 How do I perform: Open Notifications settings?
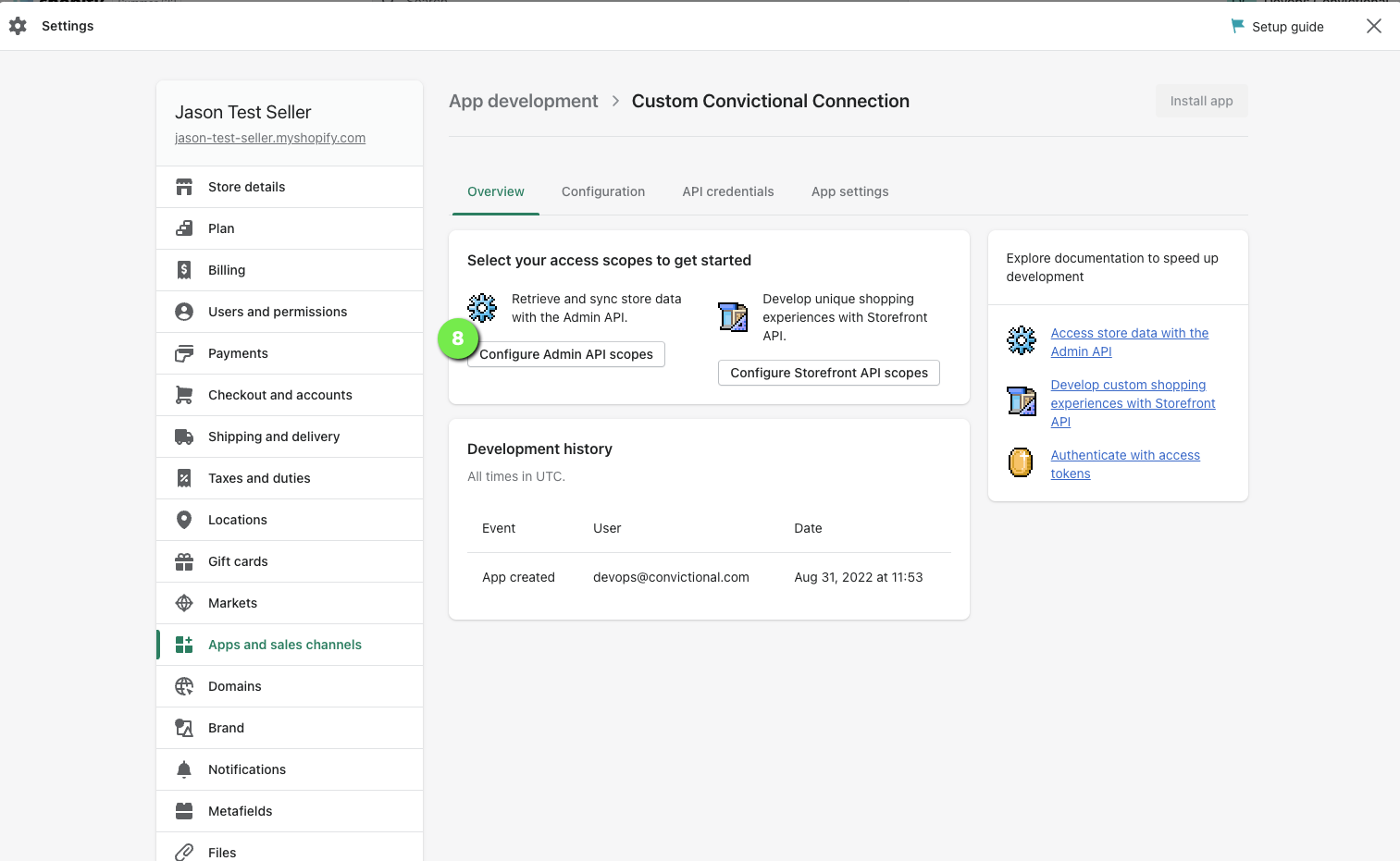coord(290,769)
